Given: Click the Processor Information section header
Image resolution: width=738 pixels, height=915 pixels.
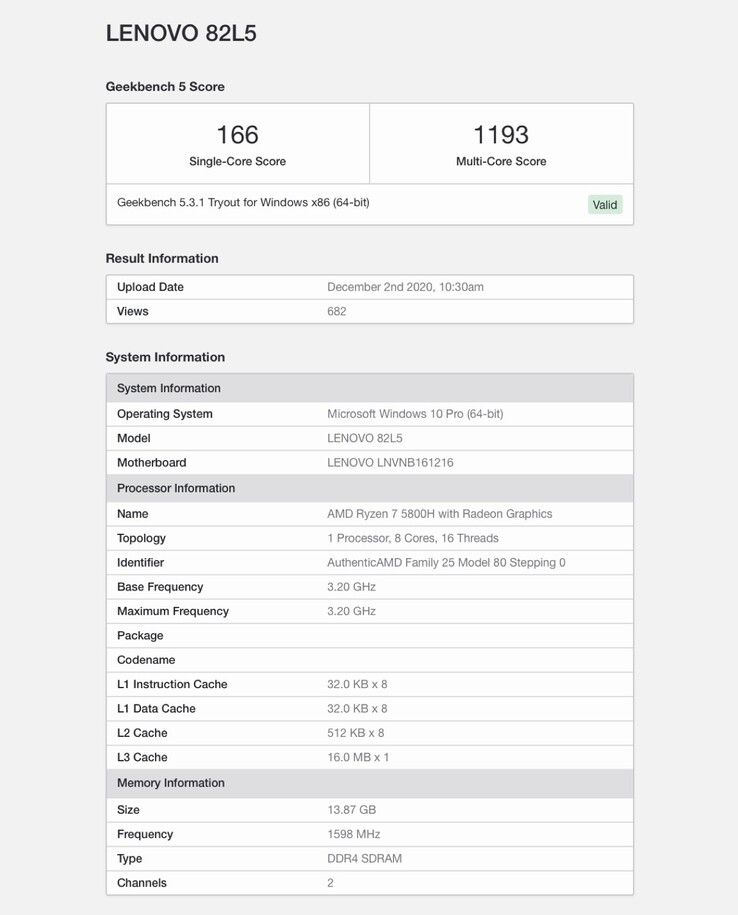Looking at the screenshot, I should pos(176,488).
